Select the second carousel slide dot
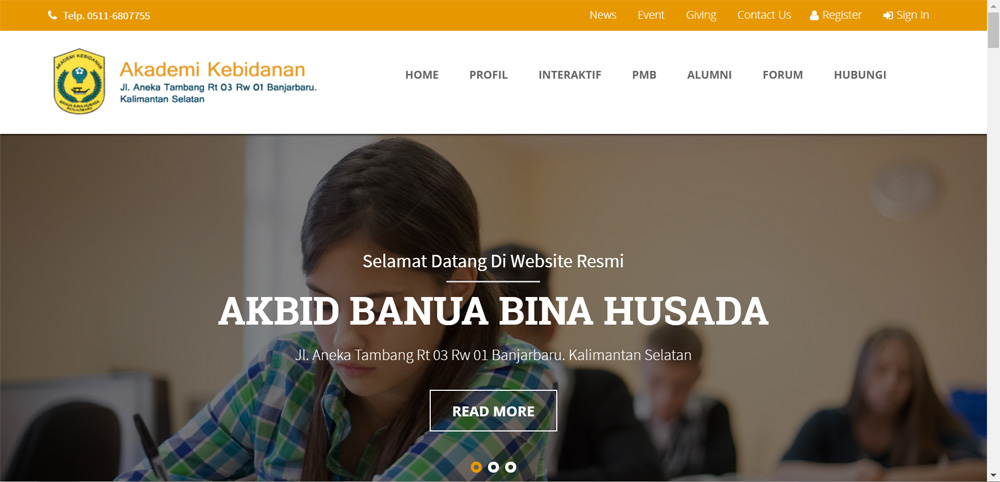 coord(493,467)
